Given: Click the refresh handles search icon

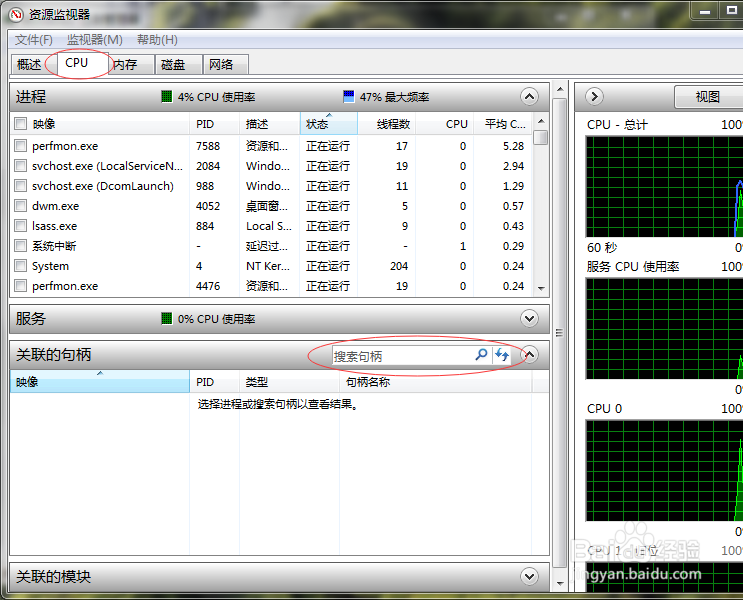Looking at the screenshot, I should tap(502, 355).
